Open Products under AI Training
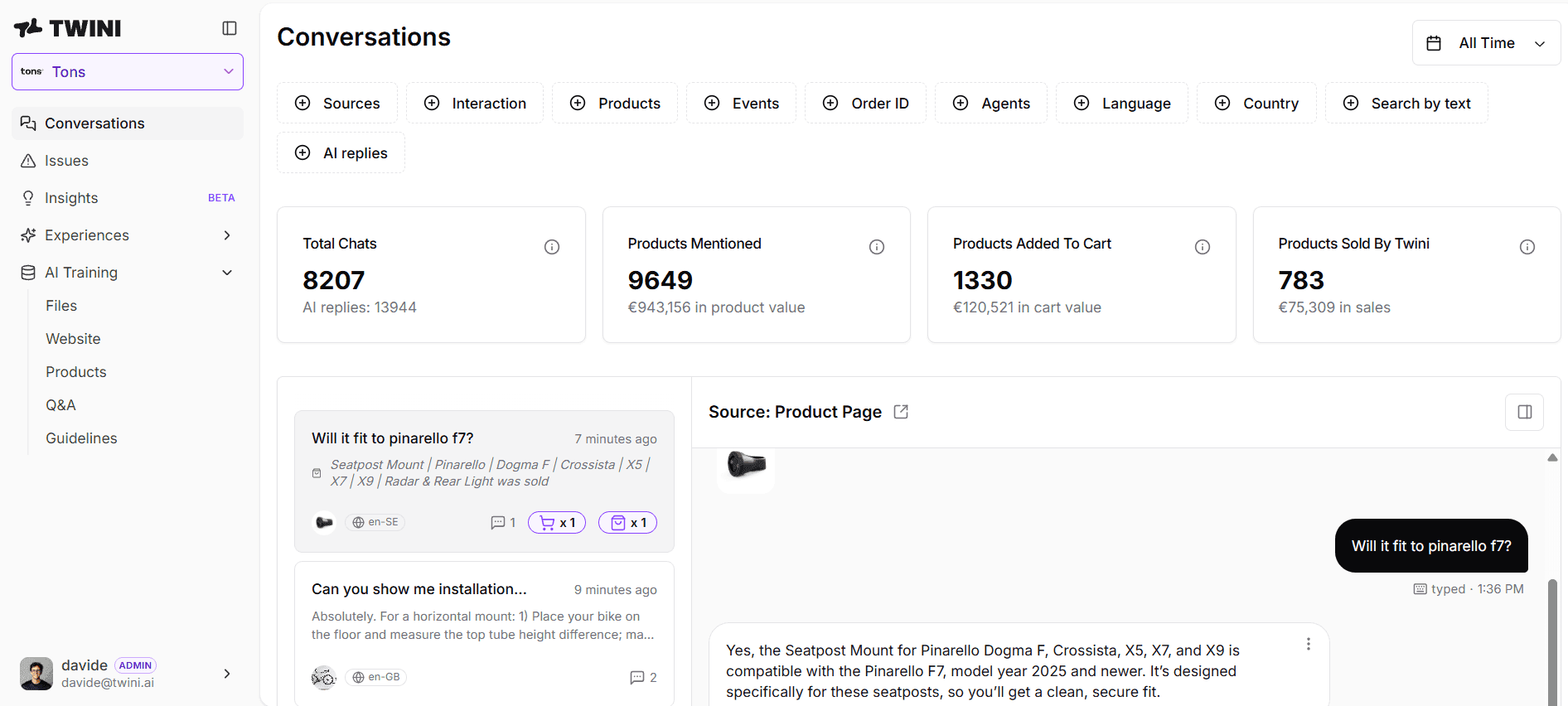 pyautogui.click(x=76, y=372)
